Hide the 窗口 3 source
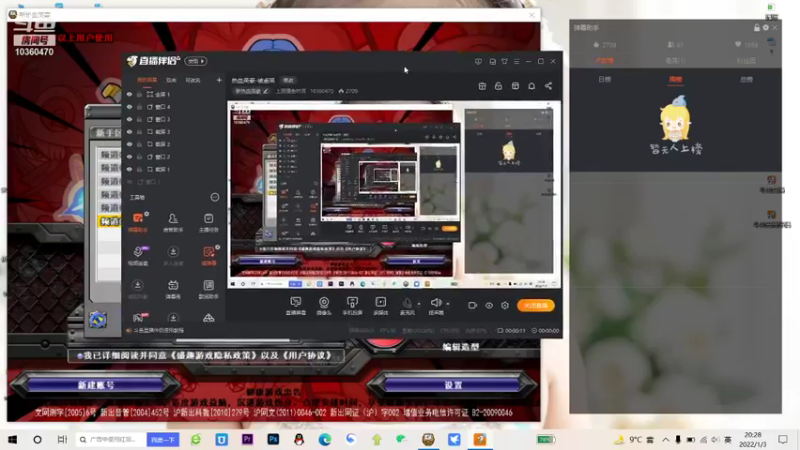Viewport: 800px width, 450px height. pyautogui.click(x=130, y=119)
